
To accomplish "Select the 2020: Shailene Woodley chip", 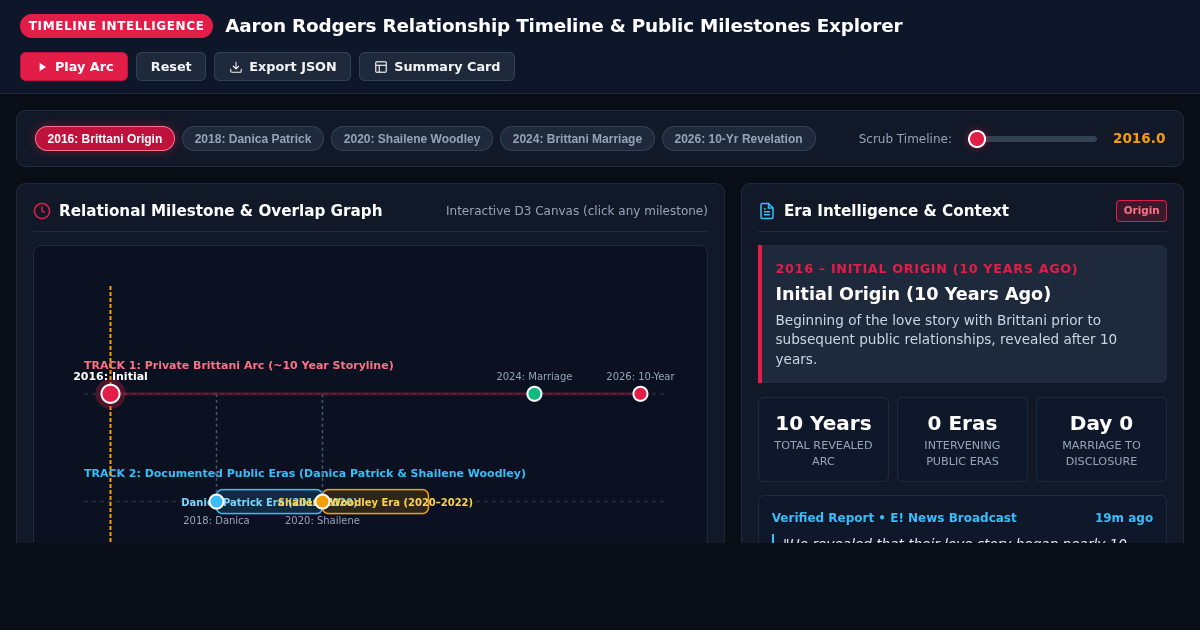I will 412,139.
